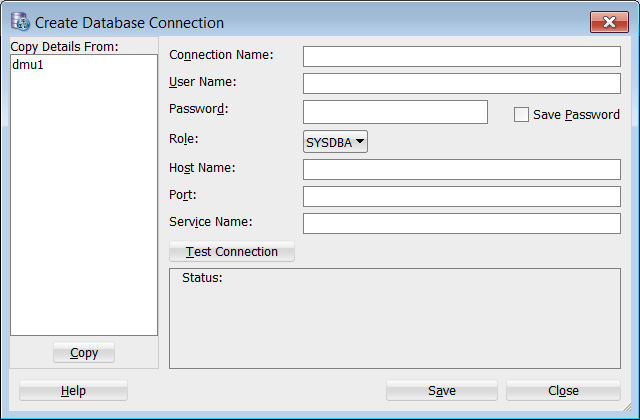Enable the Save Password checkbox
This screenshot has height=420, width=640.
click(x=521, y=115)
